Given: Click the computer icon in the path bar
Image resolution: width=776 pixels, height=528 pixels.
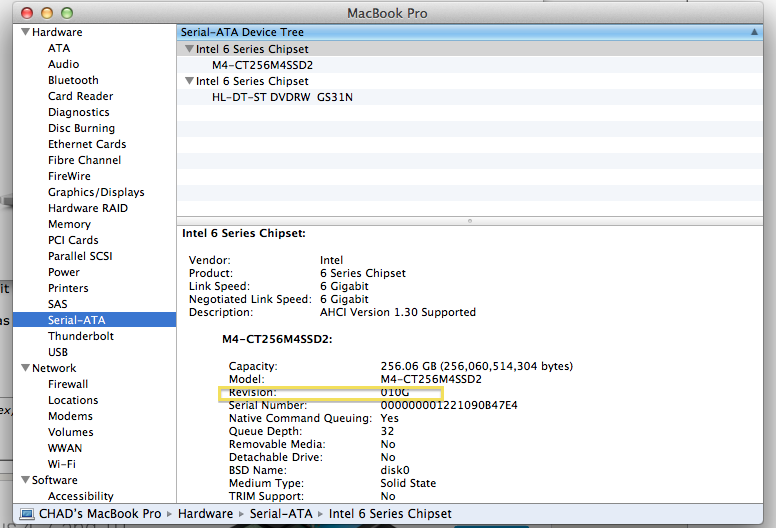Looking at the screenshot, I should (x=27, y=514).
